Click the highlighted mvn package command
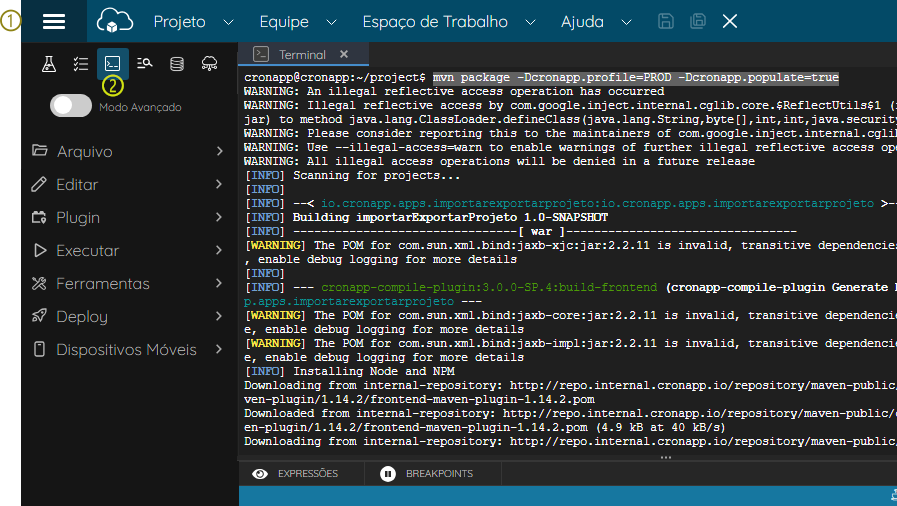The height and width of the screenshot is (506, 897). (636, 78)
